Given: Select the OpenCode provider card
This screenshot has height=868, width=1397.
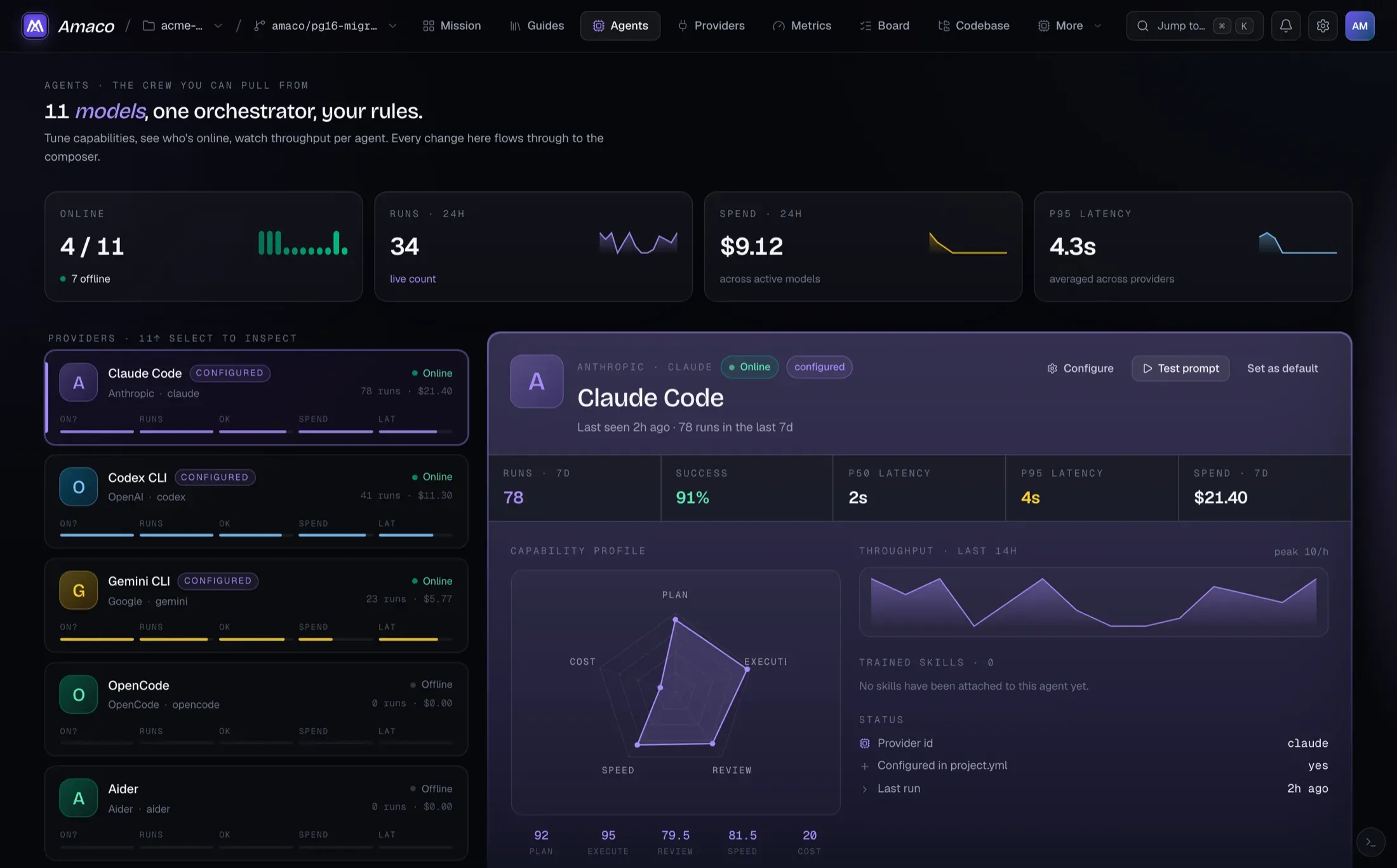Looking at the screenshot, I should point(257,709).
